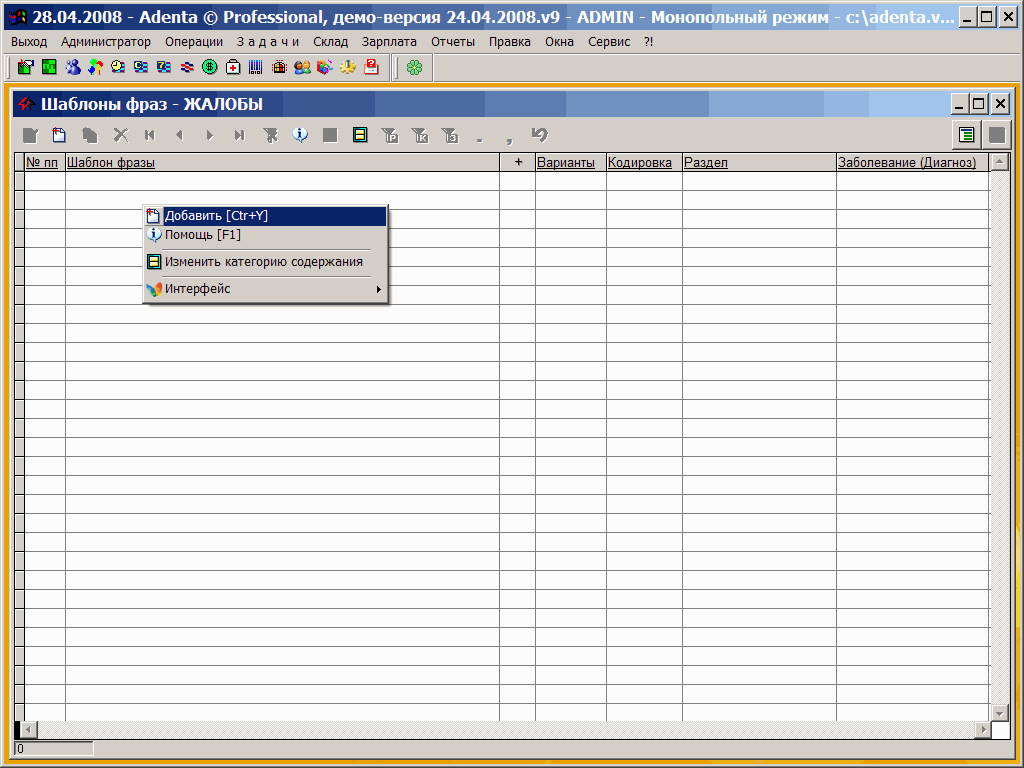The height and width of the screenshot is (768, 1024).
Task: Click the blue people group toolbar icon
Action: [72, 67]
